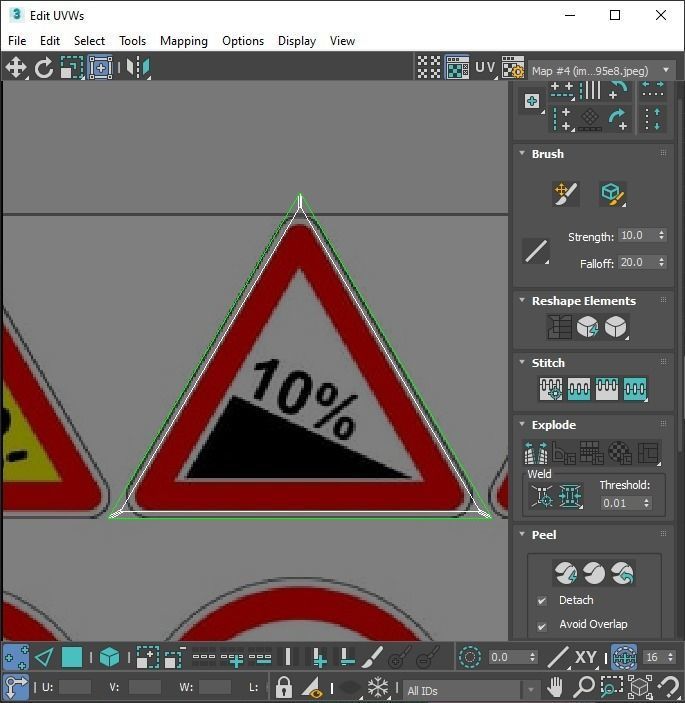
Task: Select the Zoom magnifier tool
Action: point(584,686)
